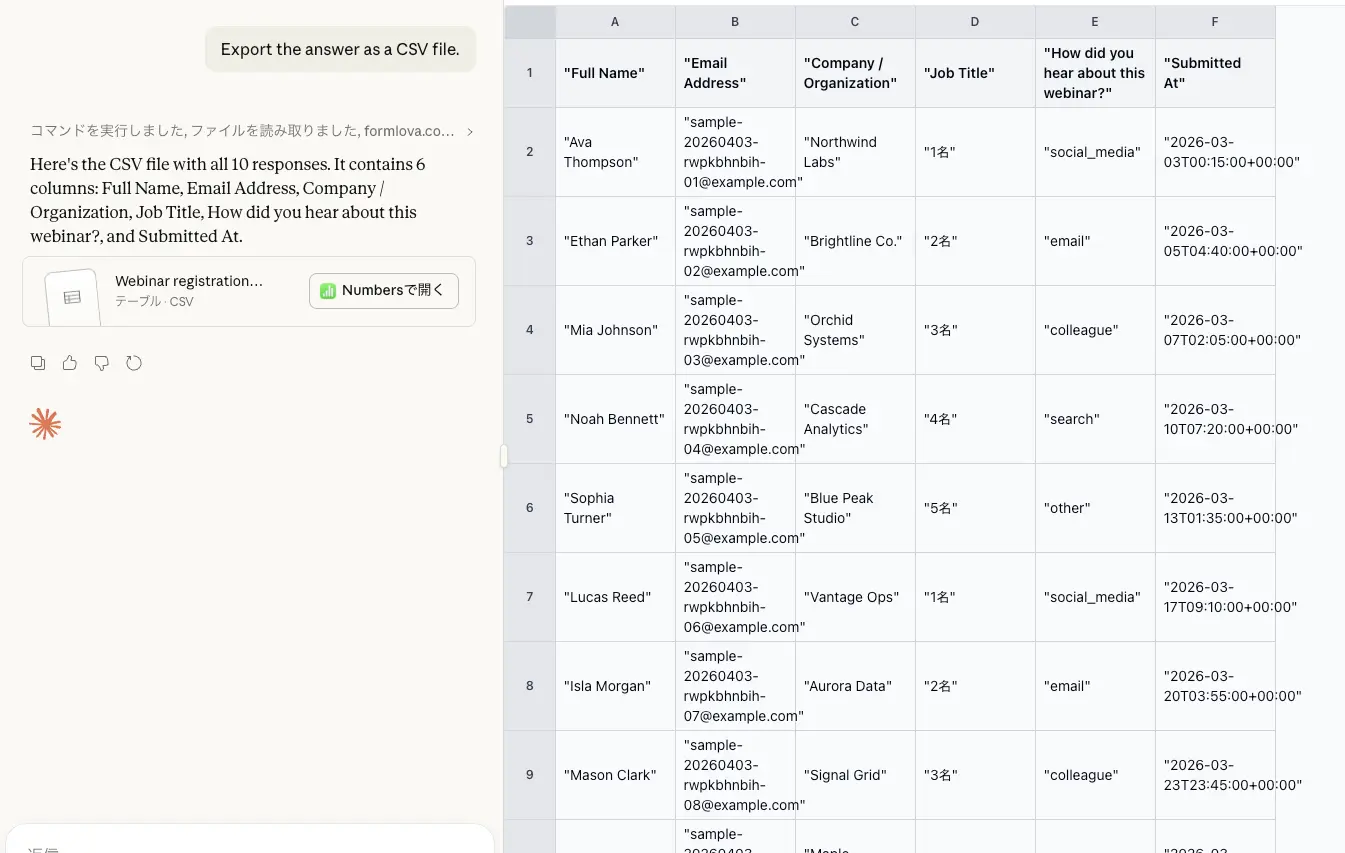Click the retry response icon
The height and width of the screenshot is (853, 1345).
[x=134, y=363]
